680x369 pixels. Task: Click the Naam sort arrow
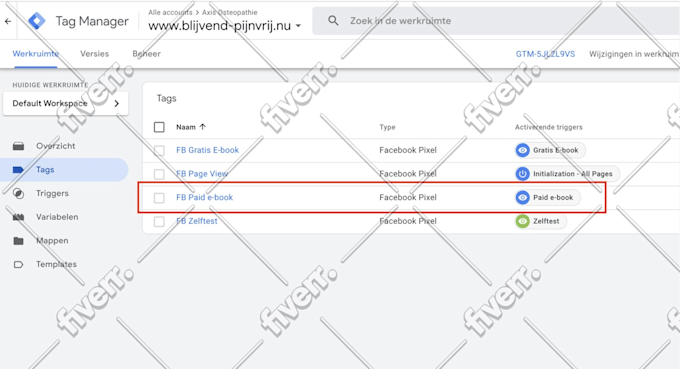(203, 127)
